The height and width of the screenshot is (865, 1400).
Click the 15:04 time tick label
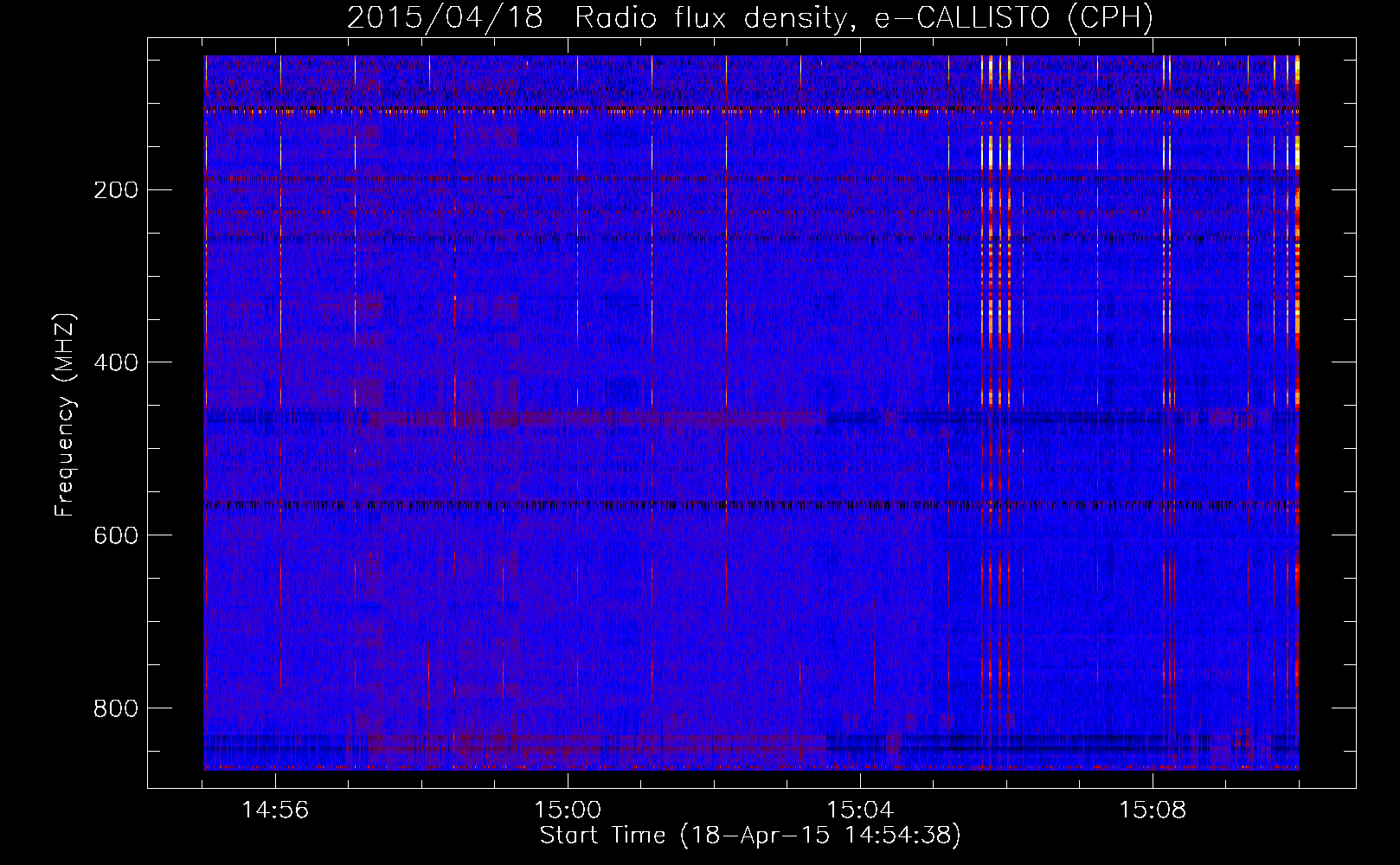click(x=860, y=811)
